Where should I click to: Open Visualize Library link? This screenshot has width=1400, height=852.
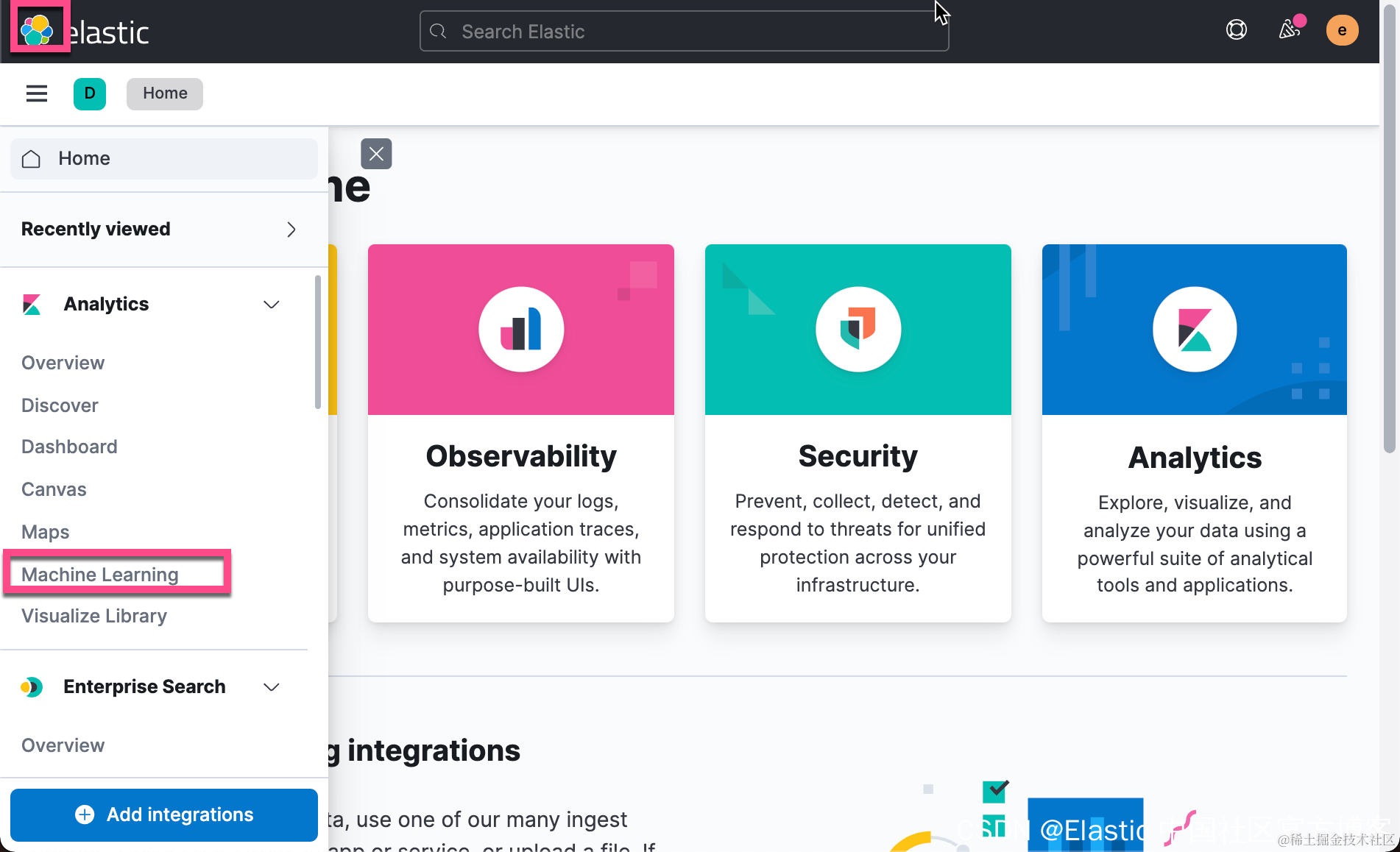click(x=94, y=616)
